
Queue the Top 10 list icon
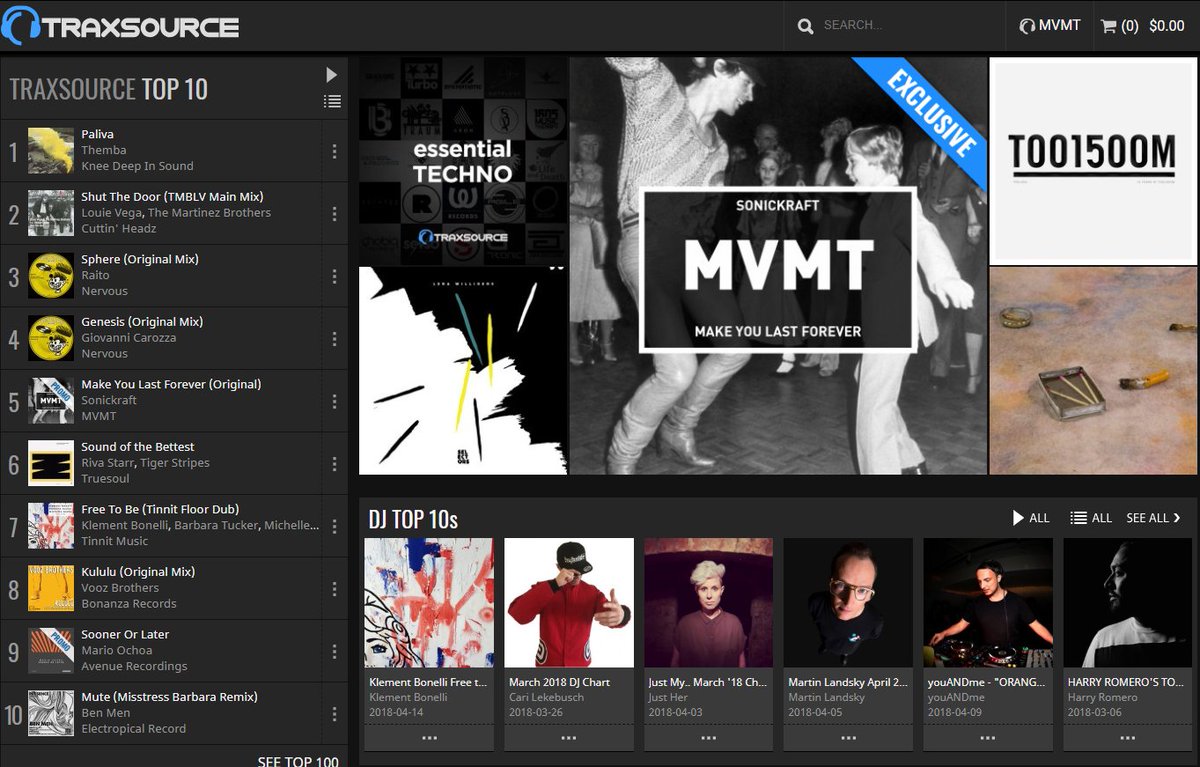pyautogui.click(x=332, y=101)
